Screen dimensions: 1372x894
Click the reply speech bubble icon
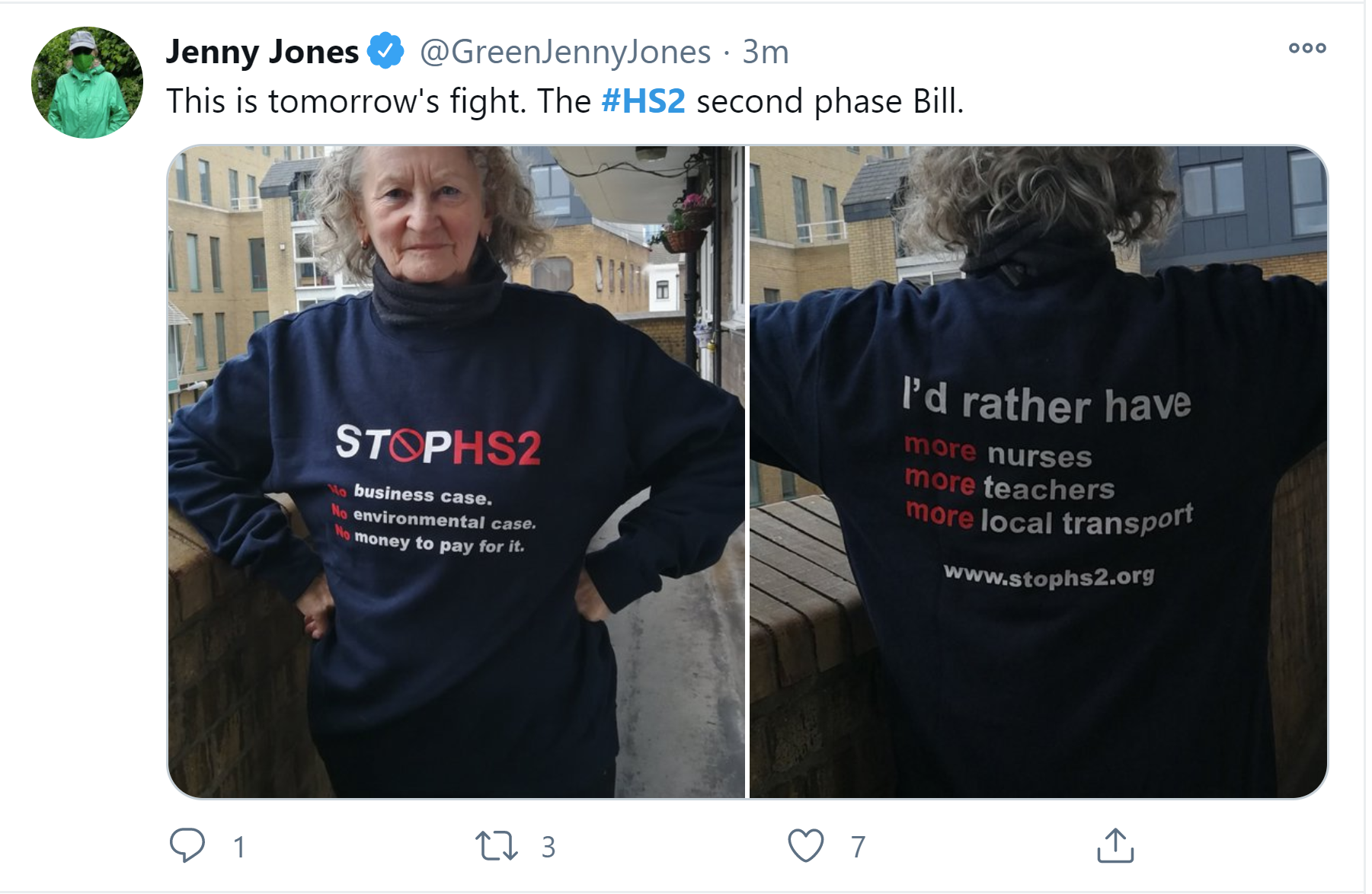point(187,845)
